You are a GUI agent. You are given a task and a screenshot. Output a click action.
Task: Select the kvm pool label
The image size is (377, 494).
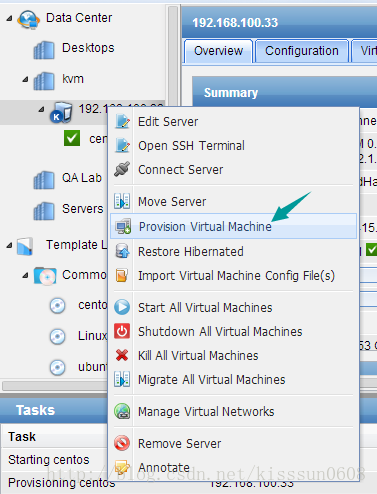(x=73, y=79)
